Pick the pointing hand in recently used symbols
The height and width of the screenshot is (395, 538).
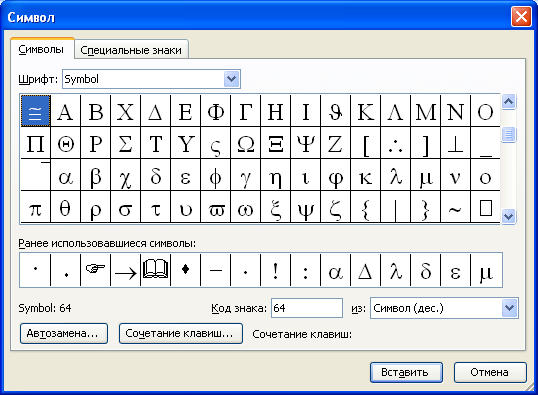pyautogui.click(x=96, y=270)
